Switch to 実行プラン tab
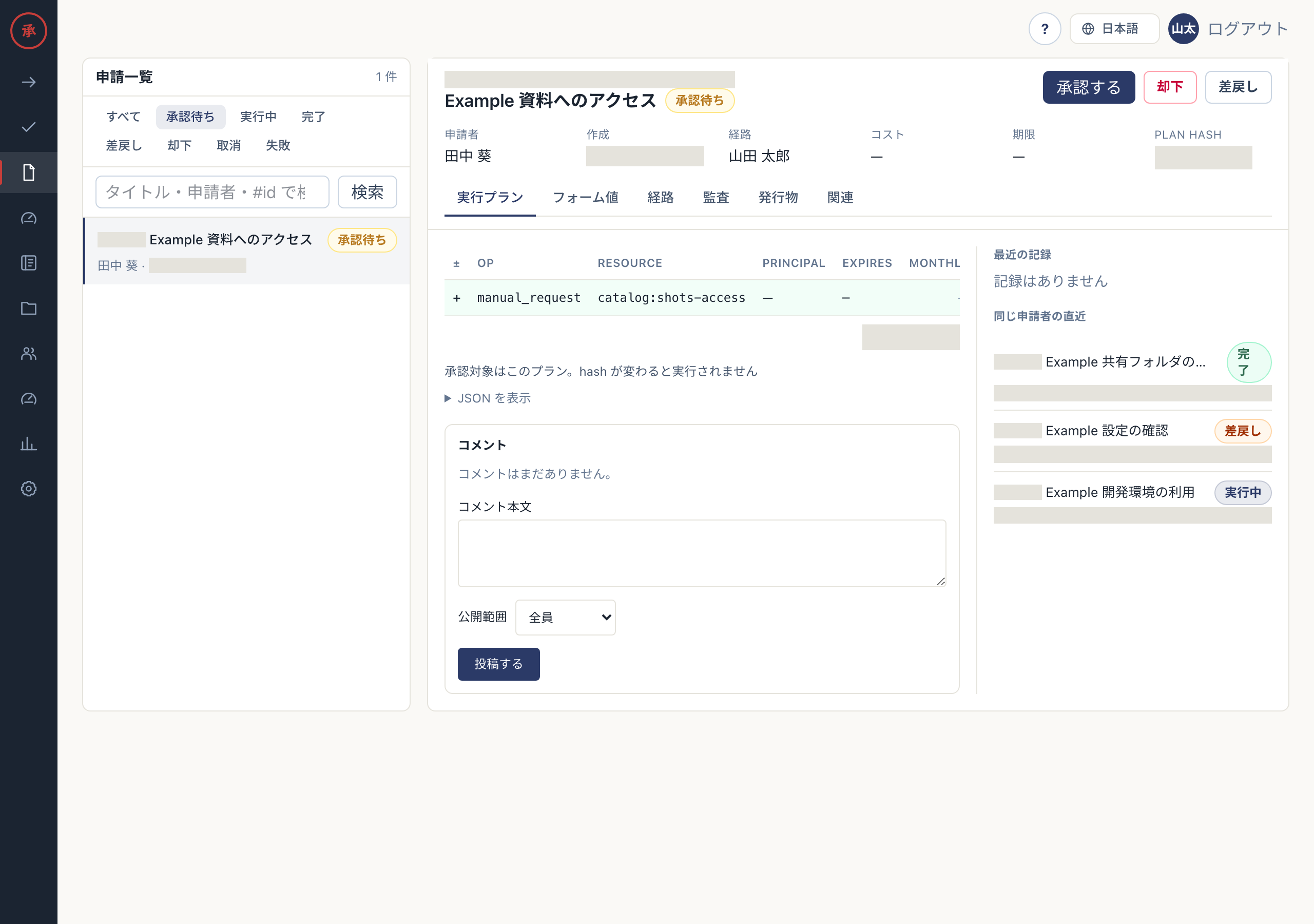1314x924 pixels. coord(490,198)
